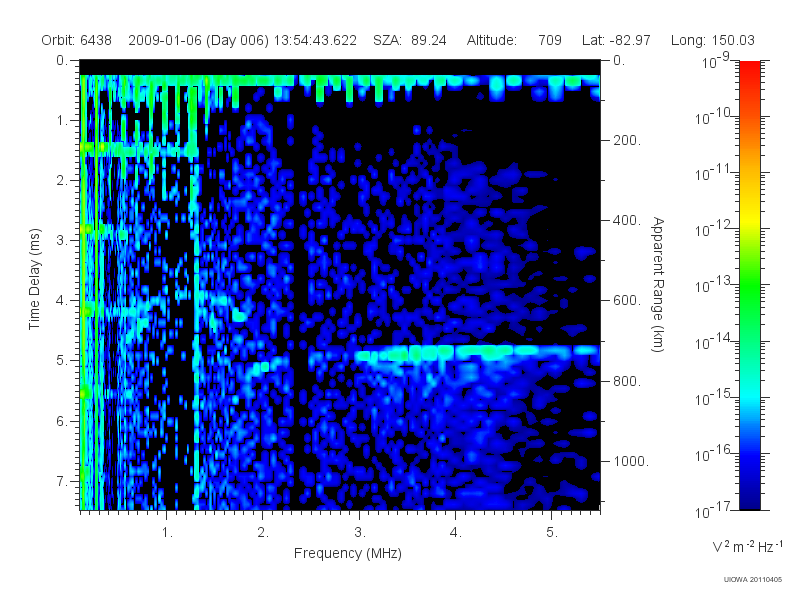Click the '200.' apparent range tick label
Image resolution: width=800 pixels, height=600 pixels.
pyautogui.click(x=627, y=140)
